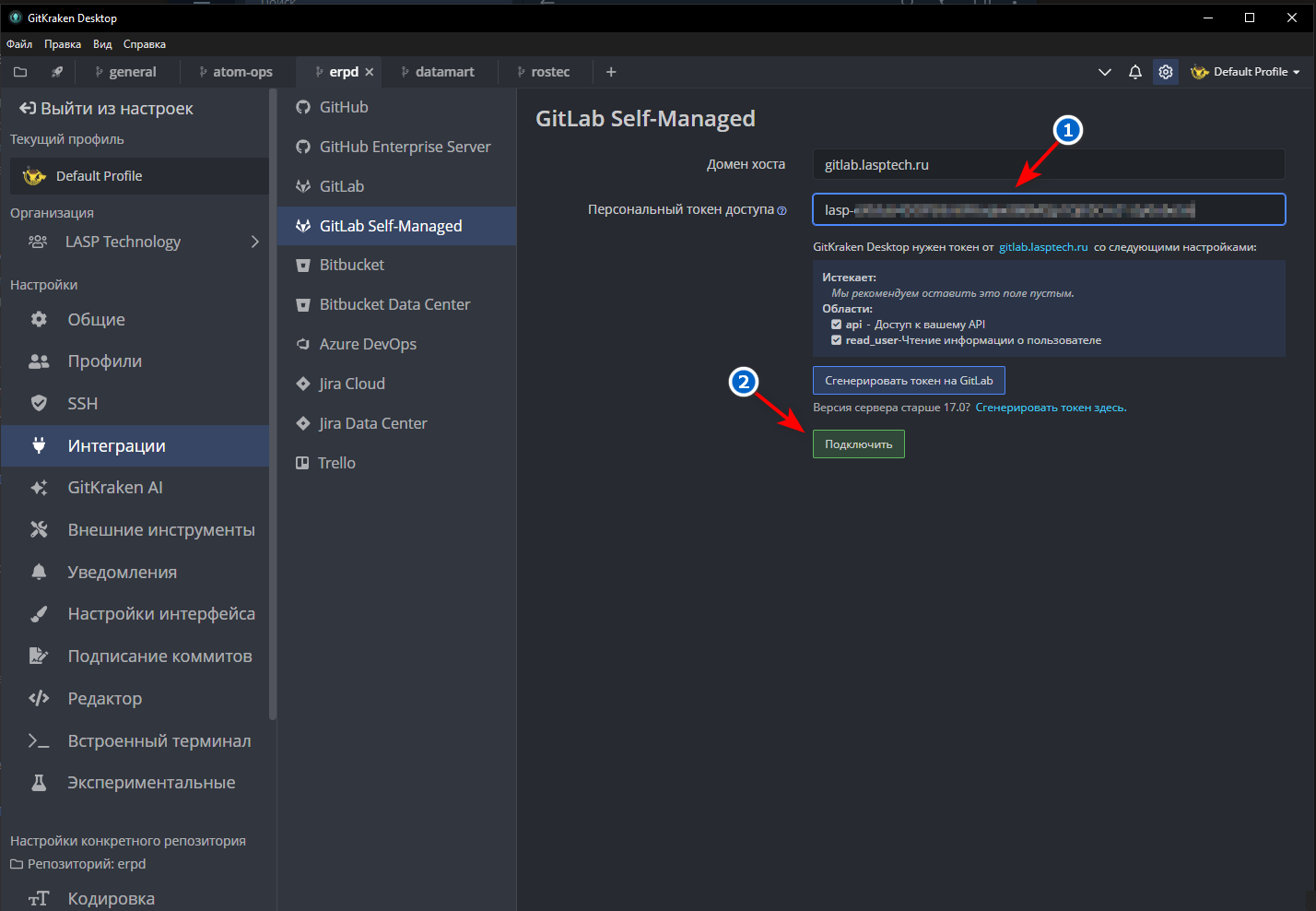Toggle the api scope checkbox
Image resolution: width=1316 pixels, height=911 pixels.
[836, 325]
